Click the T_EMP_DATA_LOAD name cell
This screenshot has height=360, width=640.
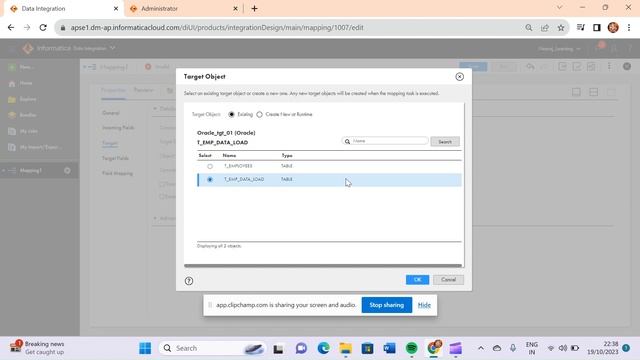click(244, 179)
